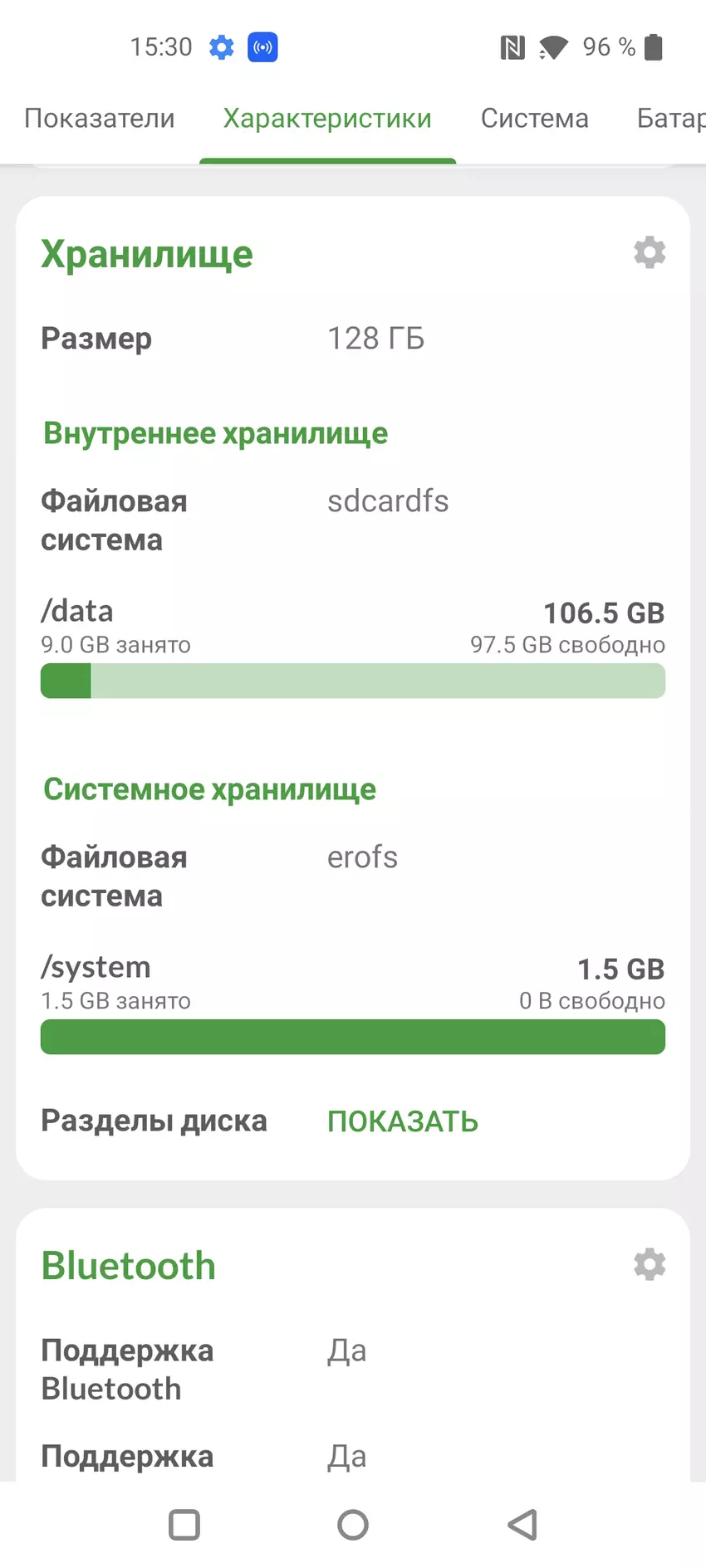Switch to the Показатели tab
The image size is (706, 1568).
click(x=100, y=119)
